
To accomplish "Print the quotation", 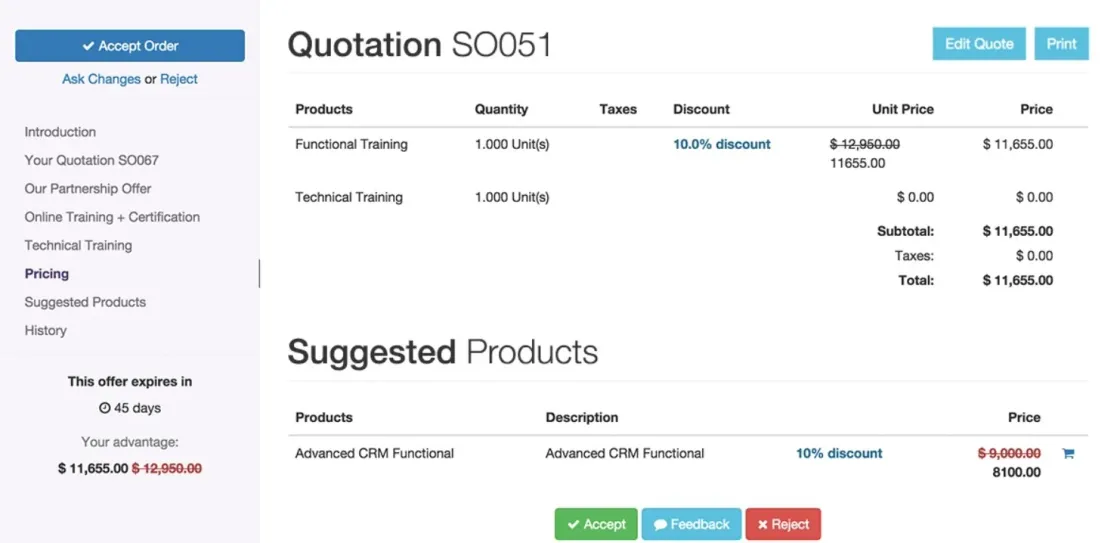I will [x=1061, y=44].
